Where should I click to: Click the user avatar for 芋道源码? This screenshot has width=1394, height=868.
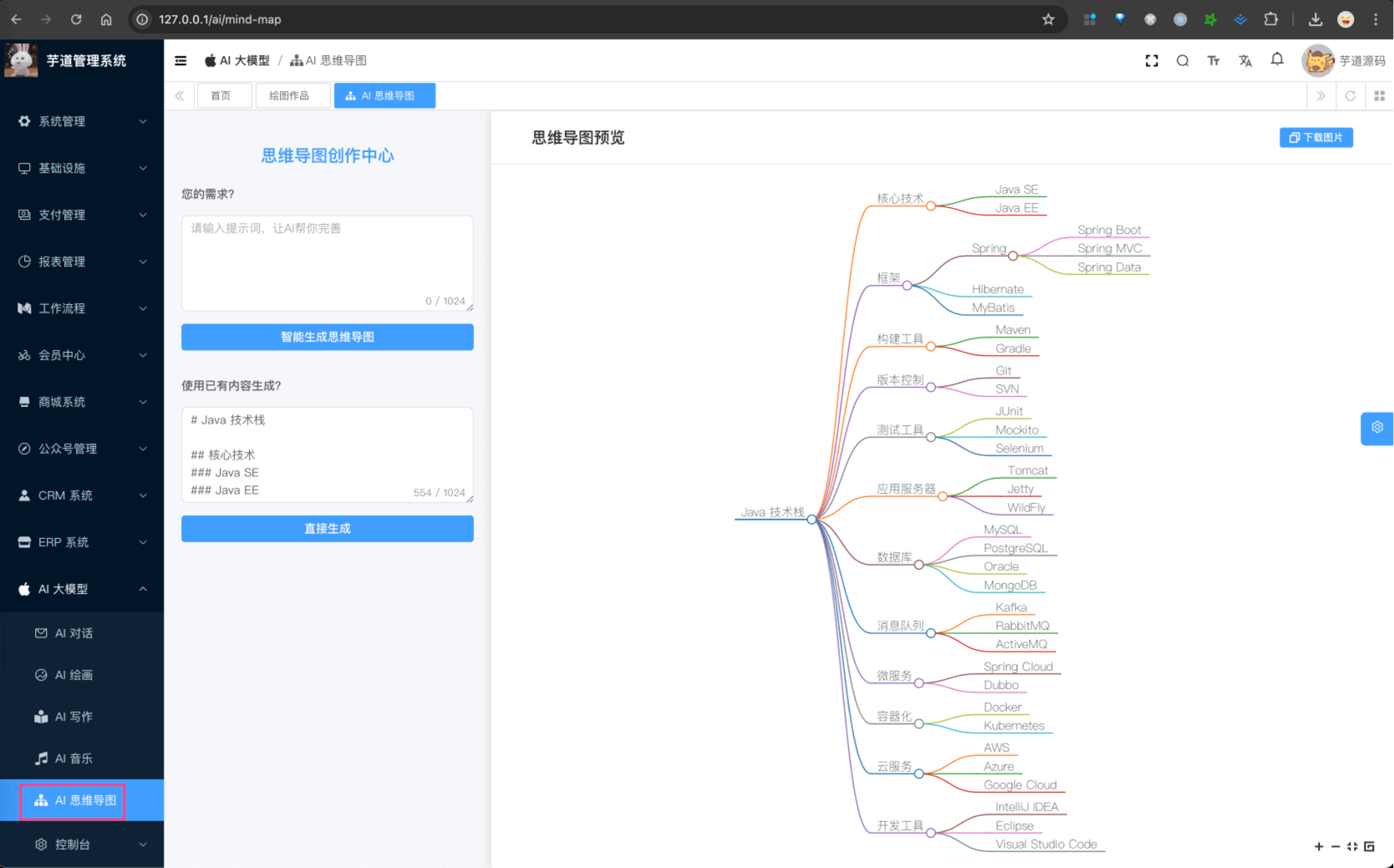coord(1318,60)
